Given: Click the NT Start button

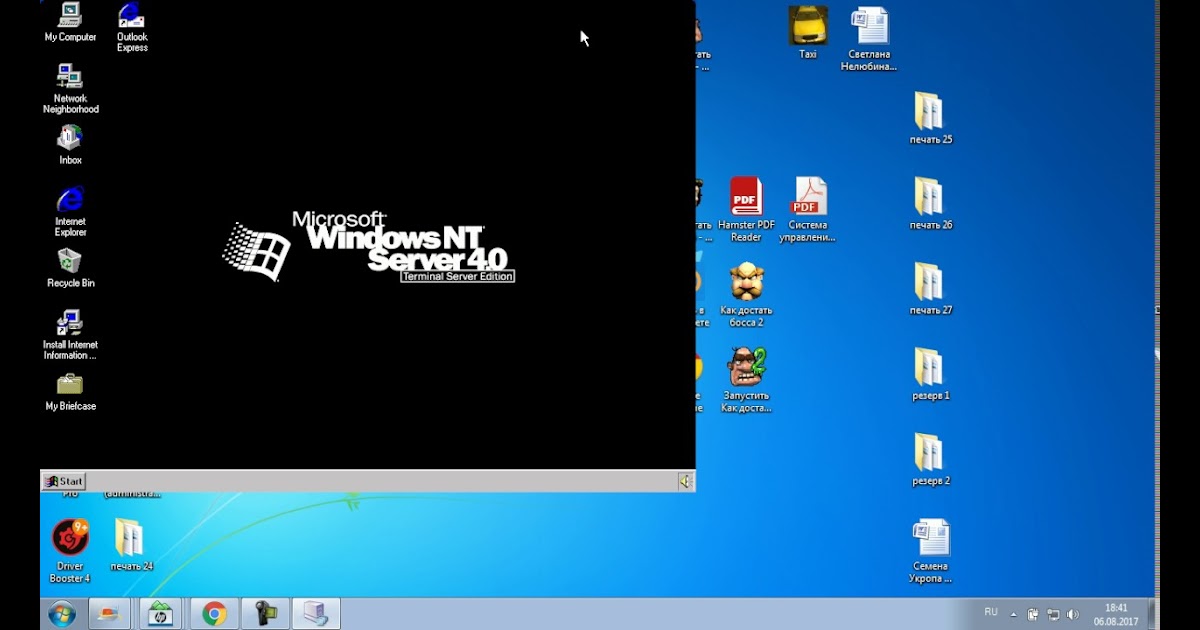Looking at the screenshot, I should 63,481.
